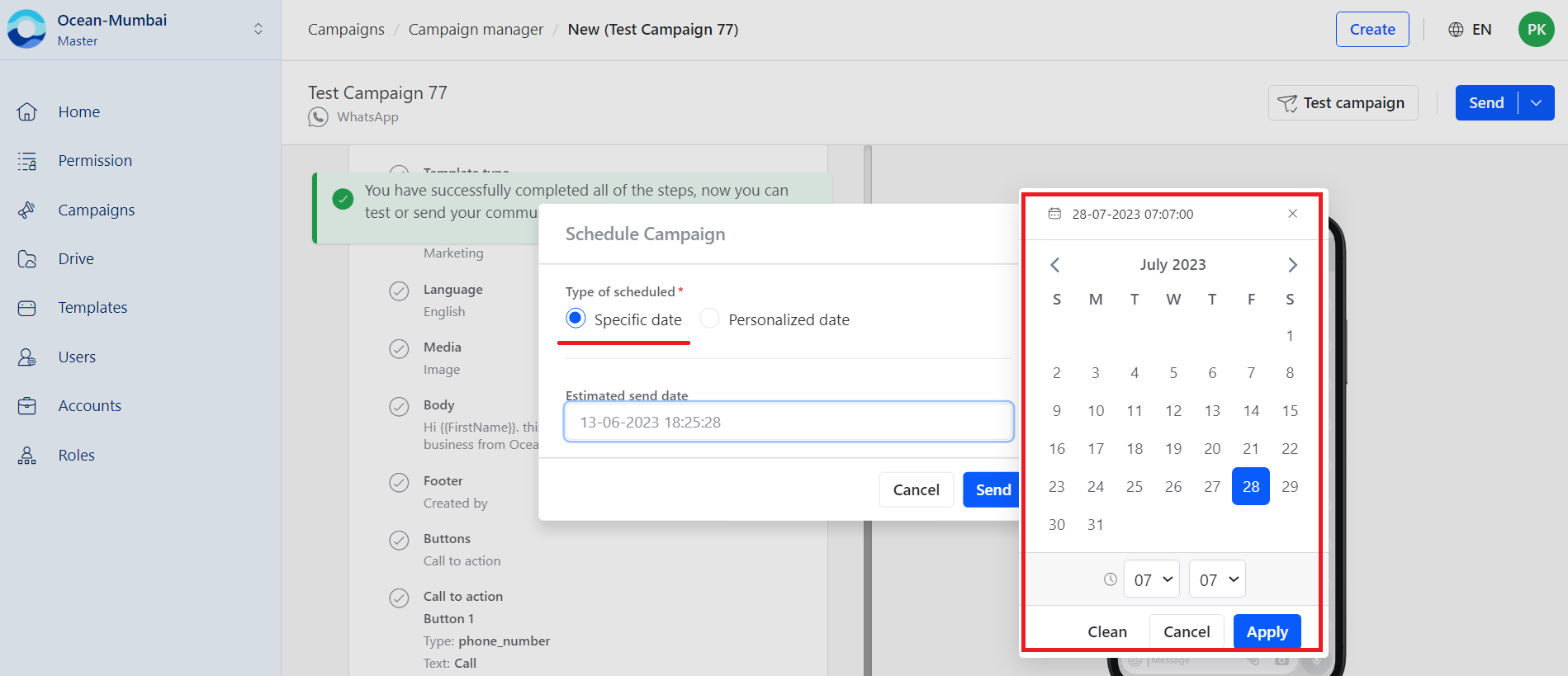Open the PK user avatar
The width and height of the screenshot is (1568, 676).
point(1537,30)
